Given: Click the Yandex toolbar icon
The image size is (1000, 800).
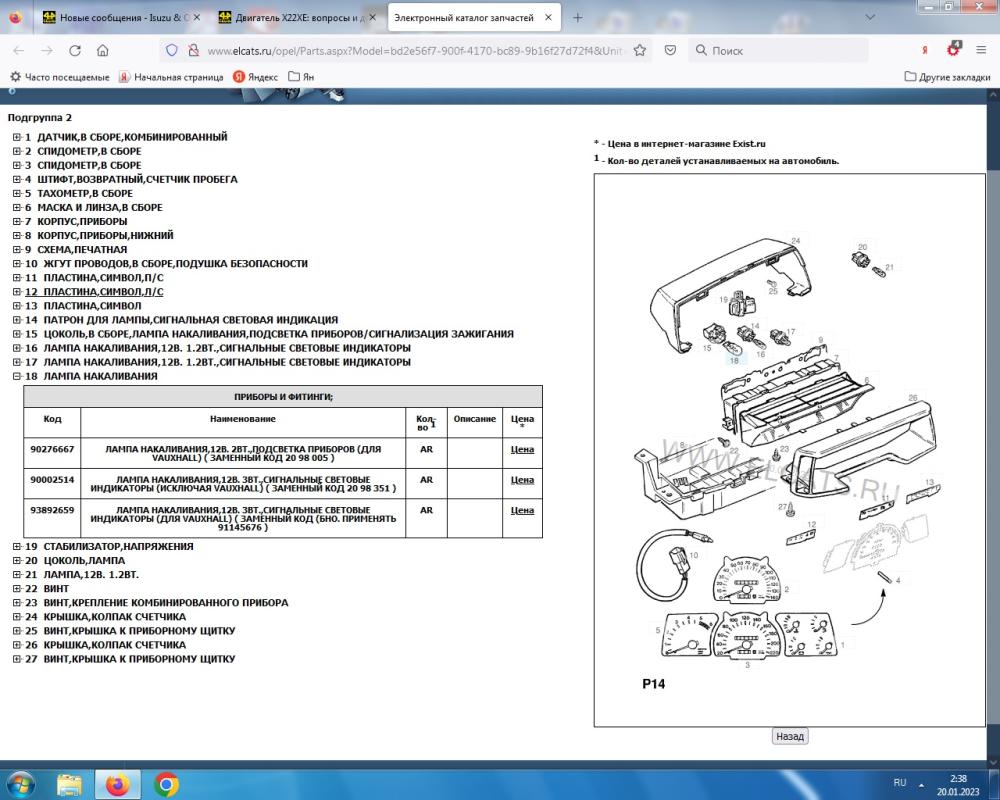Looking at the screenshot, I should coord(925,50).
